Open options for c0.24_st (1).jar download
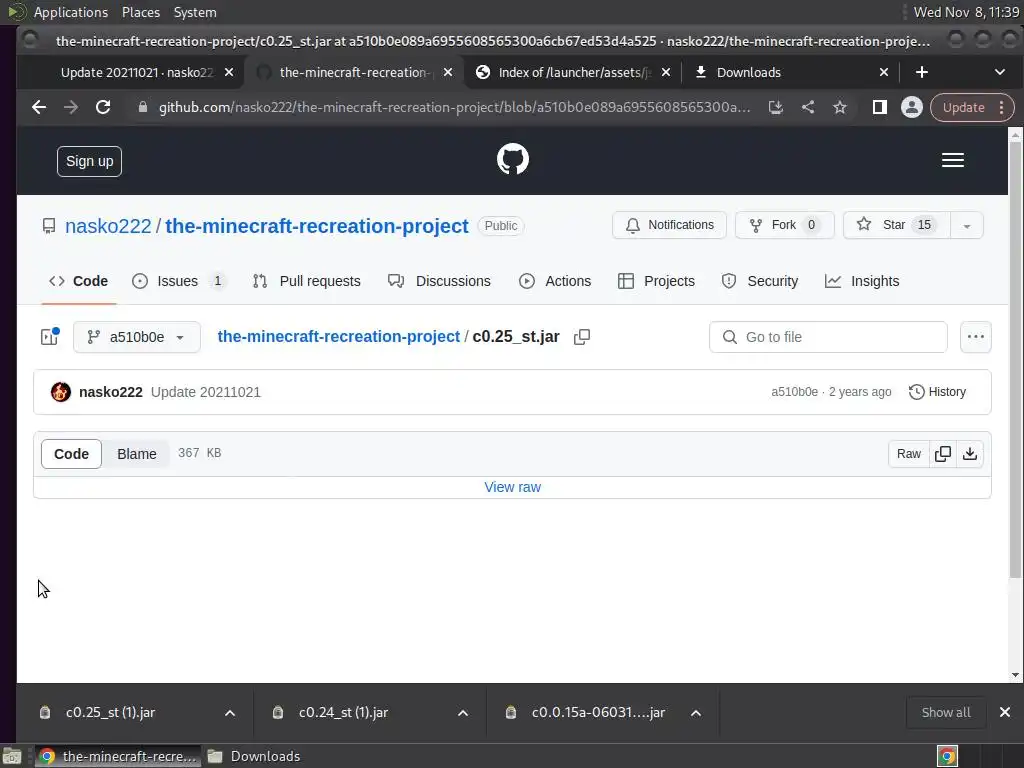The width and height of the screenshot is (1024, 768). pyautogui.click(x=463, y=712)
